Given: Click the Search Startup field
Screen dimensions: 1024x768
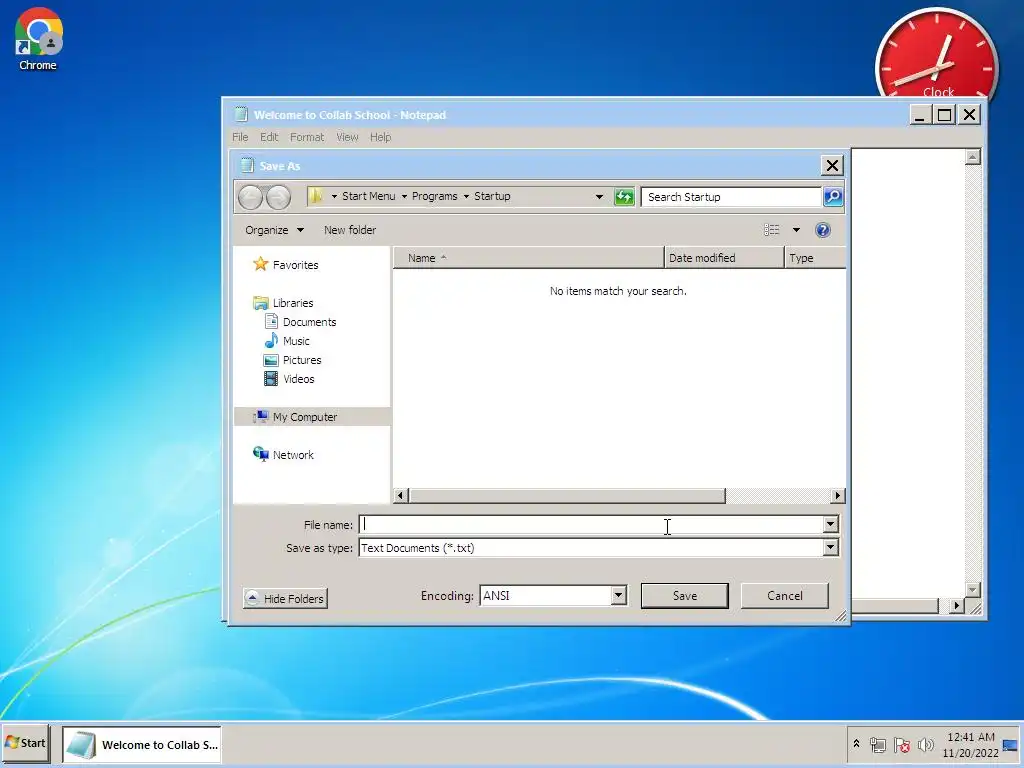Looking at the screenshot, I should point(731,197).
